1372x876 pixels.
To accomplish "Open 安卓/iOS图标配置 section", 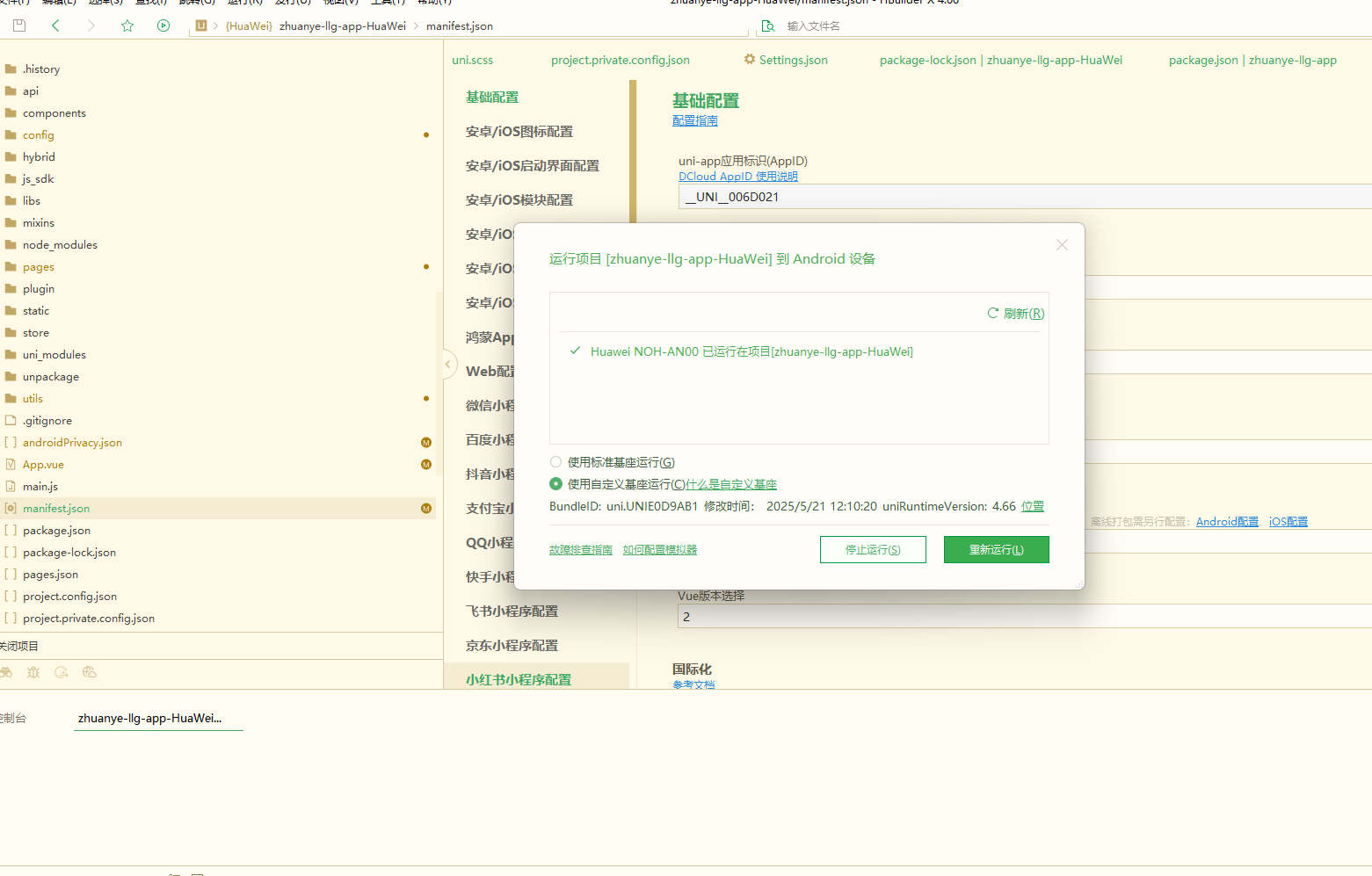I will (519, 131).
